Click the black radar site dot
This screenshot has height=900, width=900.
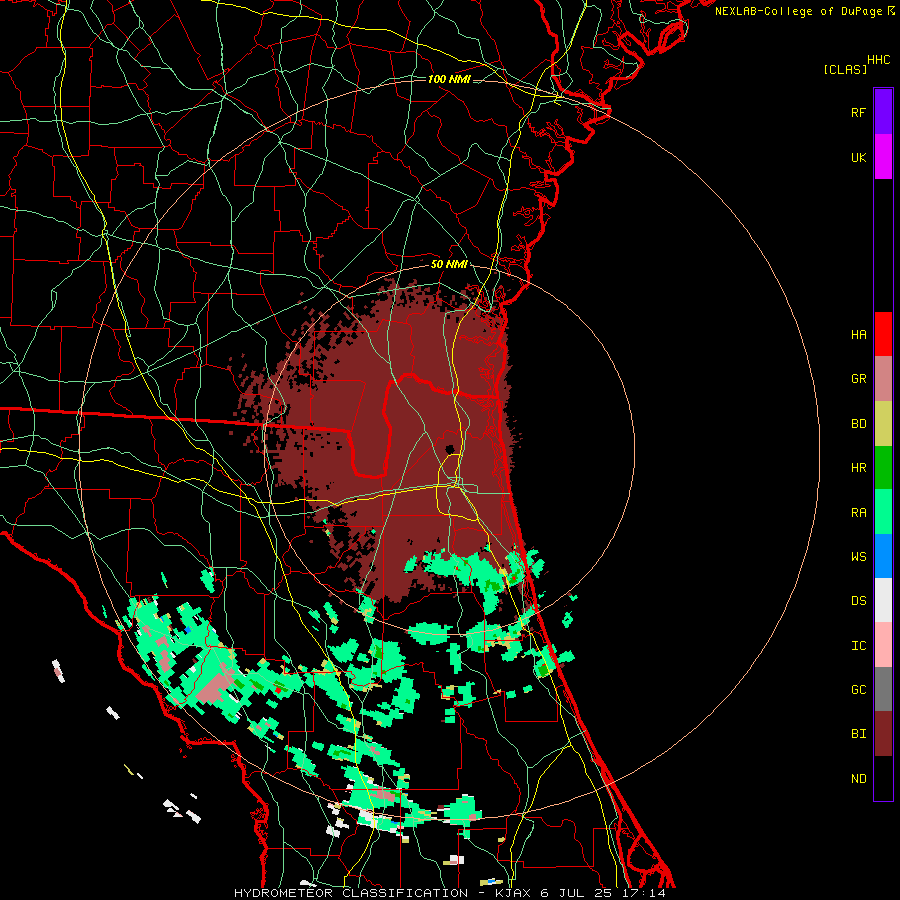450,449
